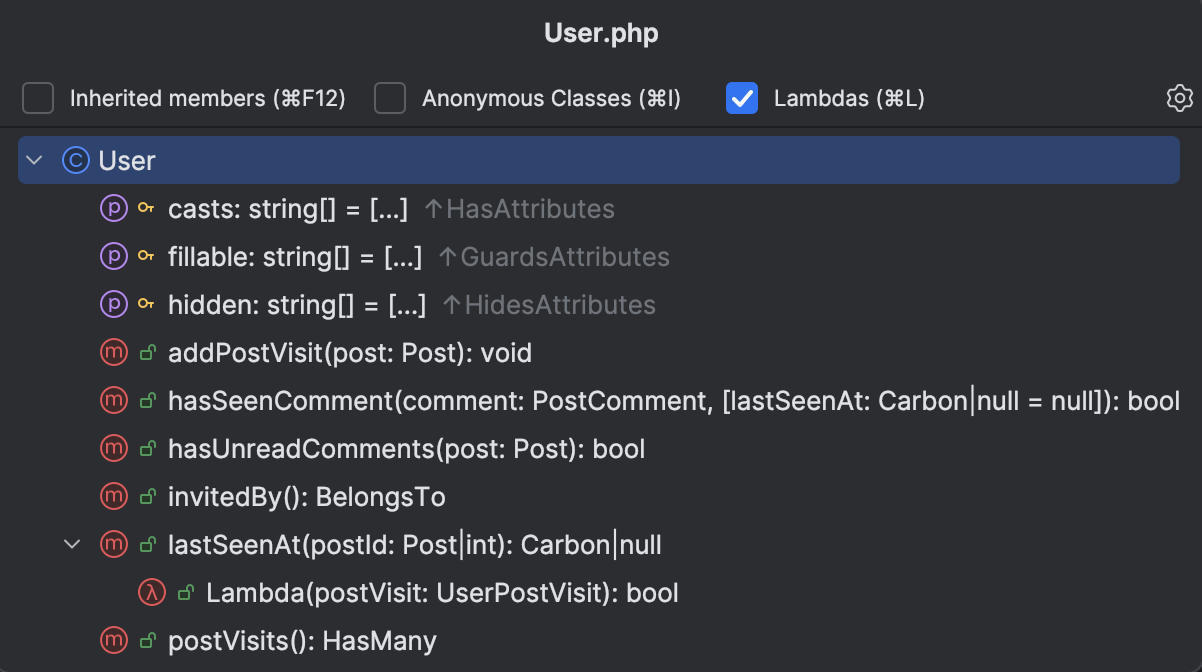Open the structure view settings gear
The image size is (1202, 672).
1178,98
